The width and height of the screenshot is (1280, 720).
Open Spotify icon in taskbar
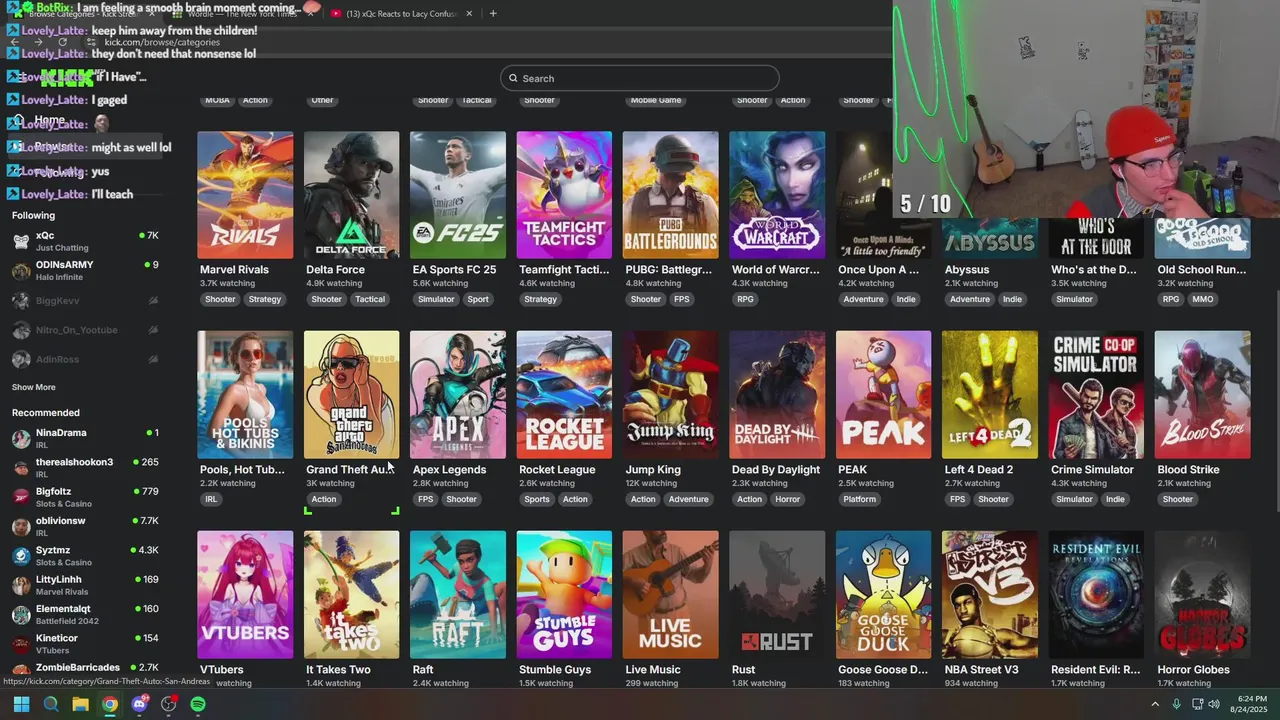[x=198, y=704]
